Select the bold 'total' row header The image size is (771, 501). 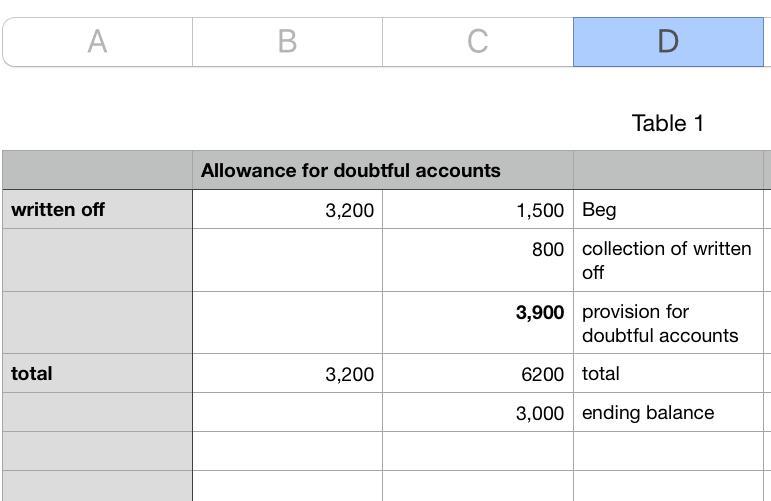pos(97,373)
